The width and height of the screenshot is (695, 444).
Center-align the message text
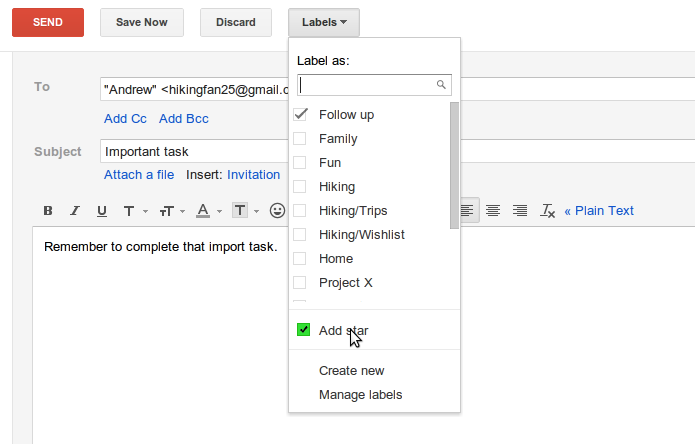493,210
